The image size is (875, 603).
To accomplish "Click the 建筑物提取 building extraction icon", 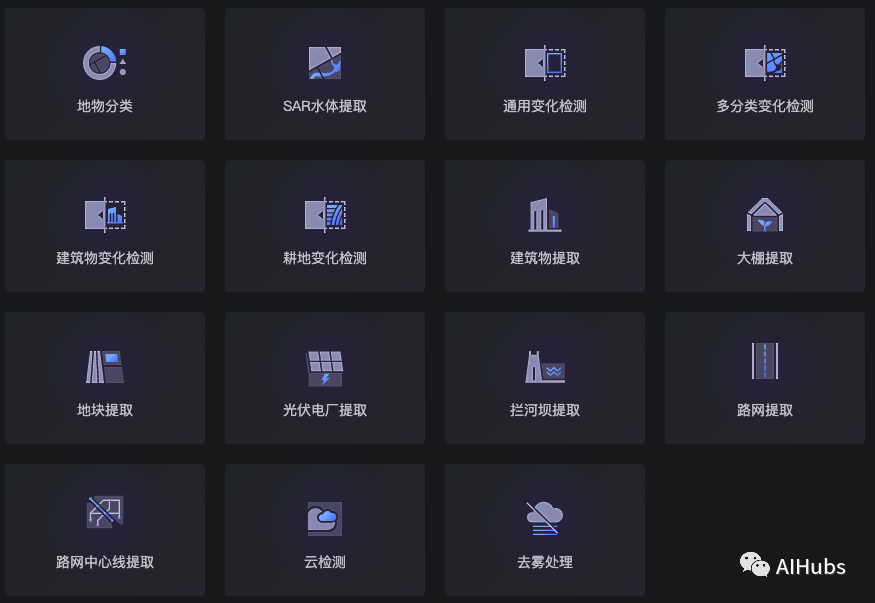I will point(544,212).
